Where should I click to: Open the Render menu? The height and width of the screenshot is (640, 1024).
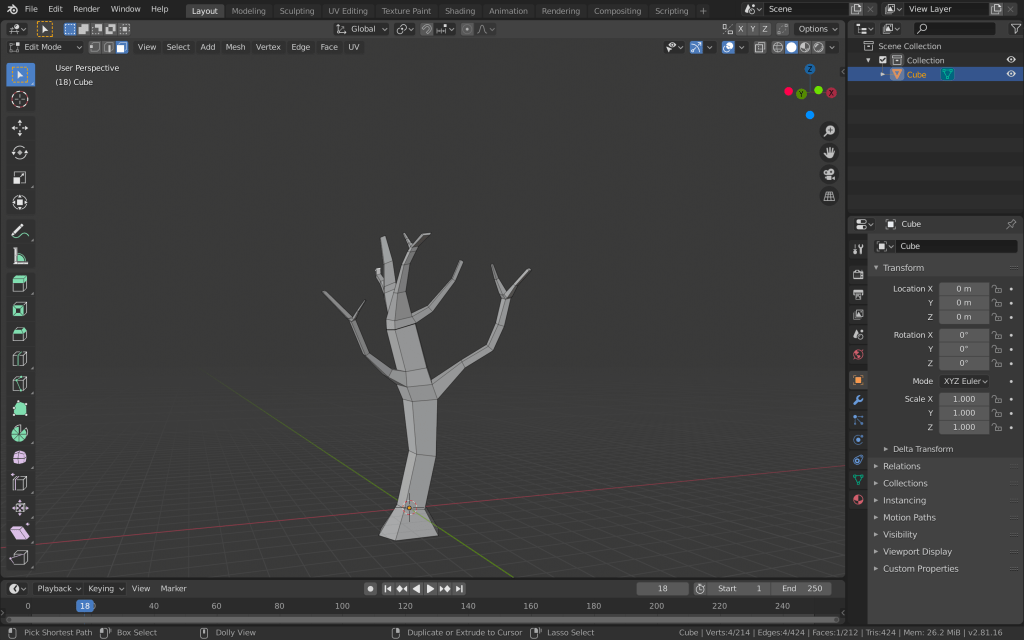tap(86, 9)
